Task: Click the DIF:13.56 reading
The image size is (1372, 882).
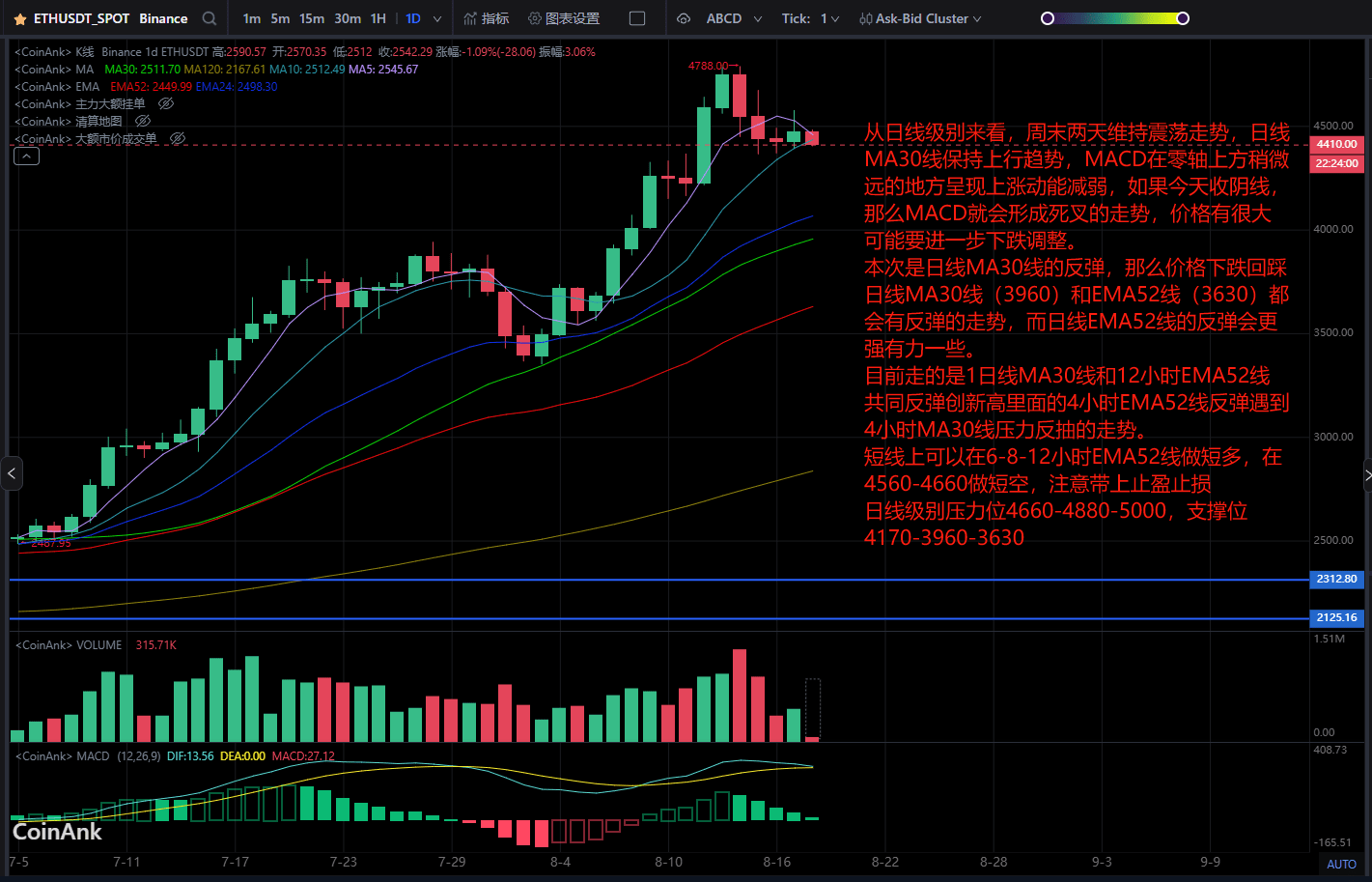Action: click(x=190, y=756)
